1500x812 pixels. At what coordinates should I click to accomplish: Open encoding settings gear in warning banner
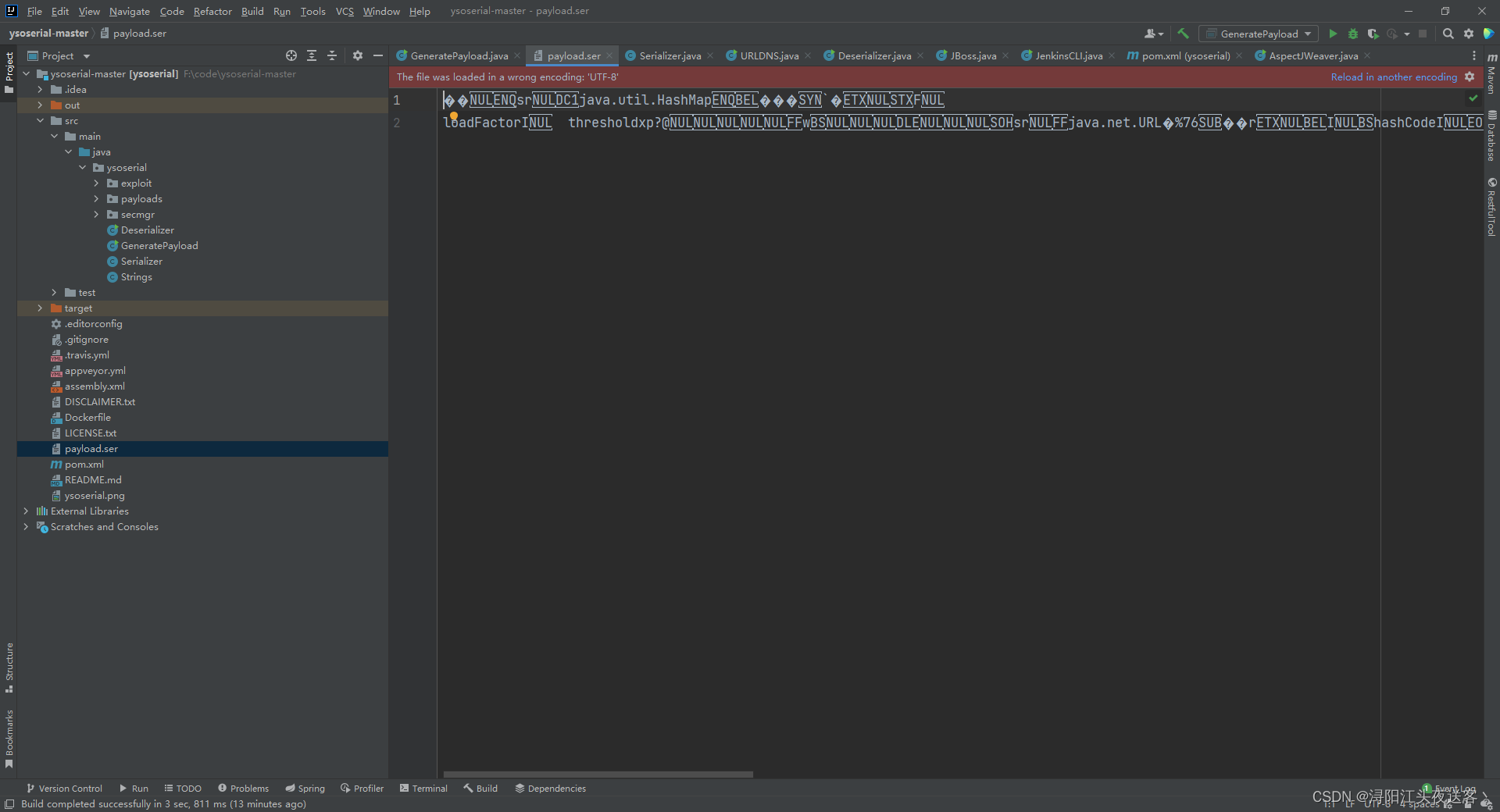[1470, 77]
